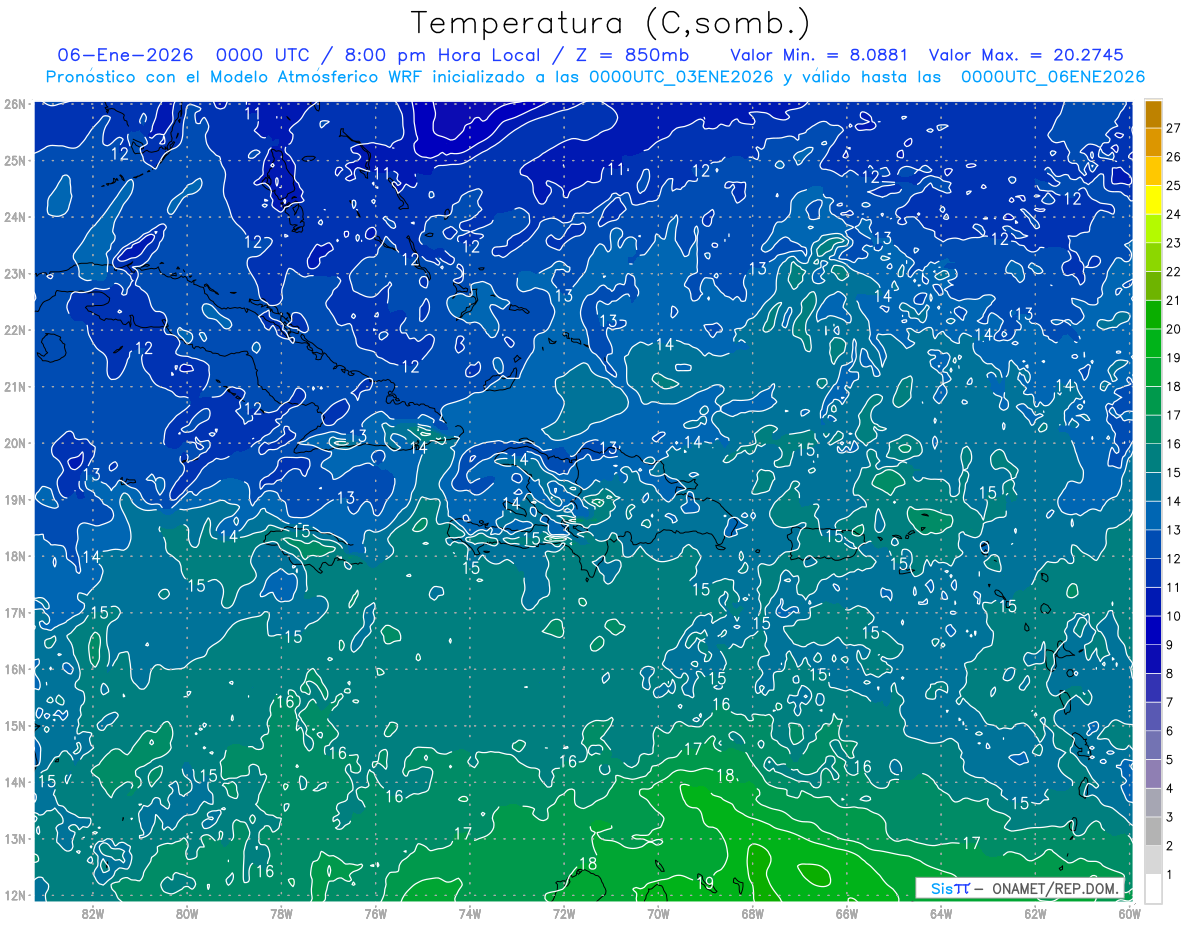
Task: Select the pressure level 'Z = 850mb'
Action: (x=633, y=55)
